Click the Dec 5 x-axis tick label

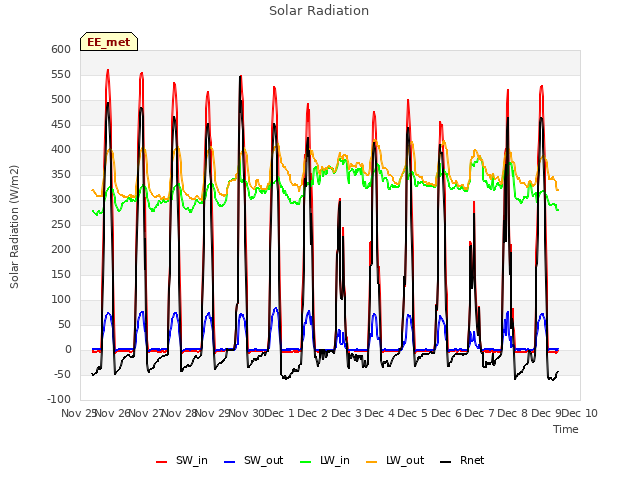pyautogui.click(x=413, y=413)
